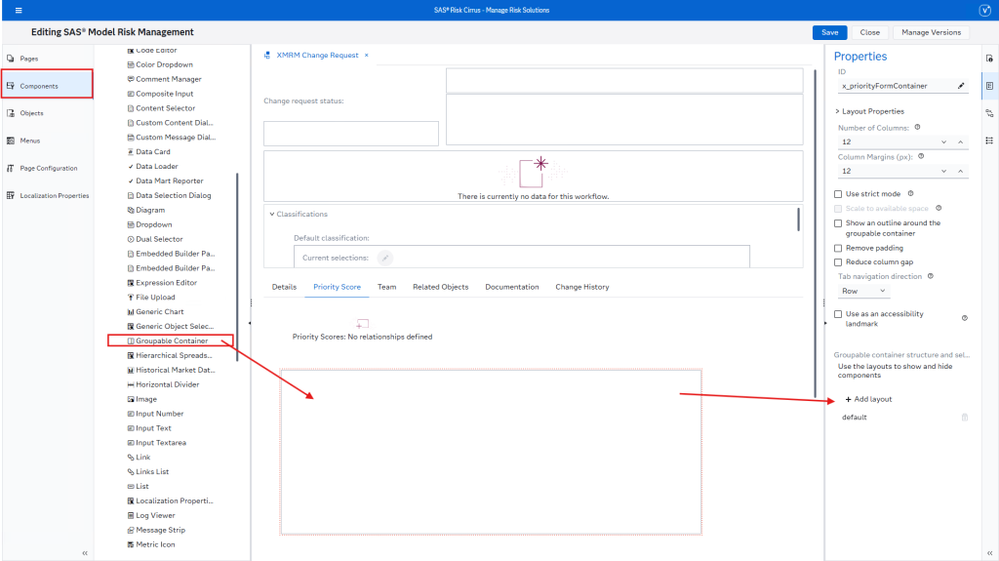This screenshot has height=561, width=999.
Task: Switch to the Details tab
Action: coord(284,287)
